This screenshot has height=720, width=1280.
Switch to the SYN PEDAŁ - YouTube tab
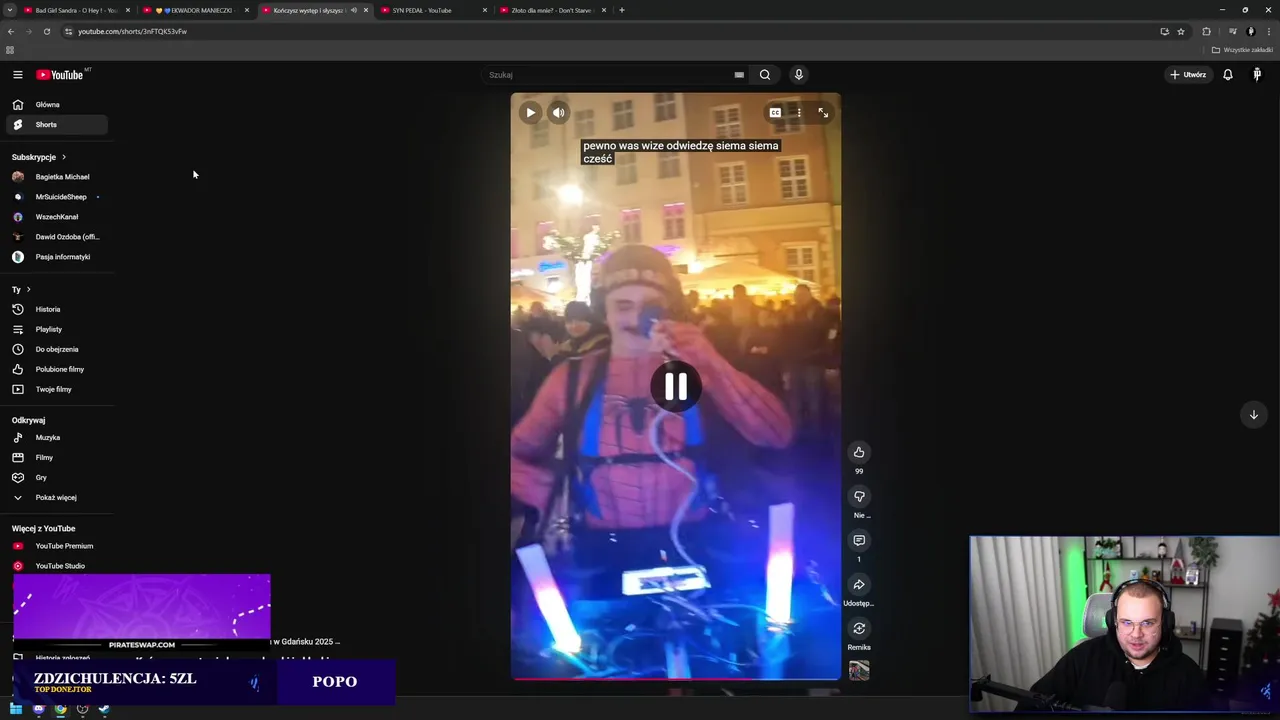(431, 10)
